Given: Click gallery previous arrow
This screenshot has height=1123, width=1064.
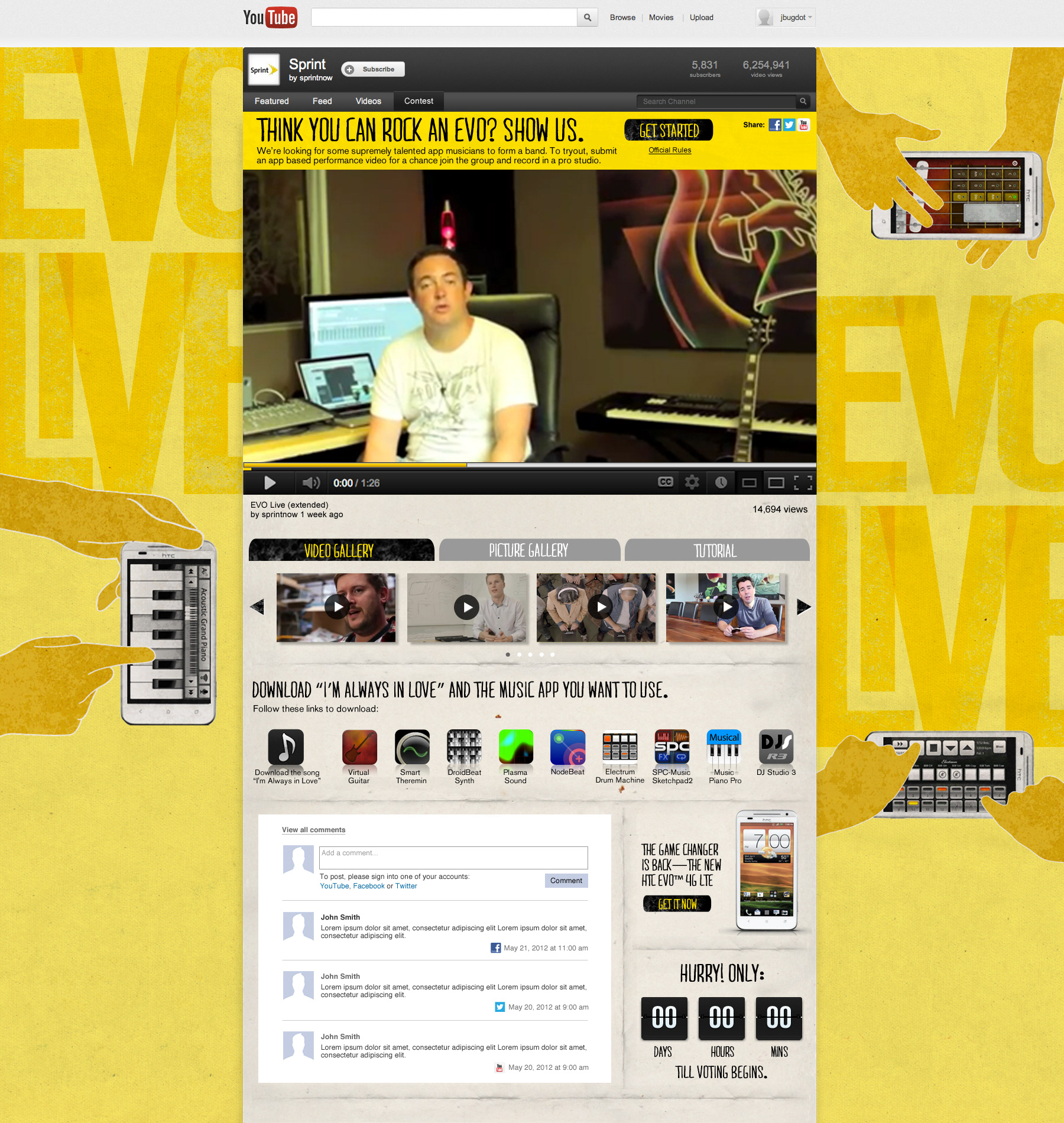Looking at the screenshot, I should pyautogui.click(x=257, y=606).
